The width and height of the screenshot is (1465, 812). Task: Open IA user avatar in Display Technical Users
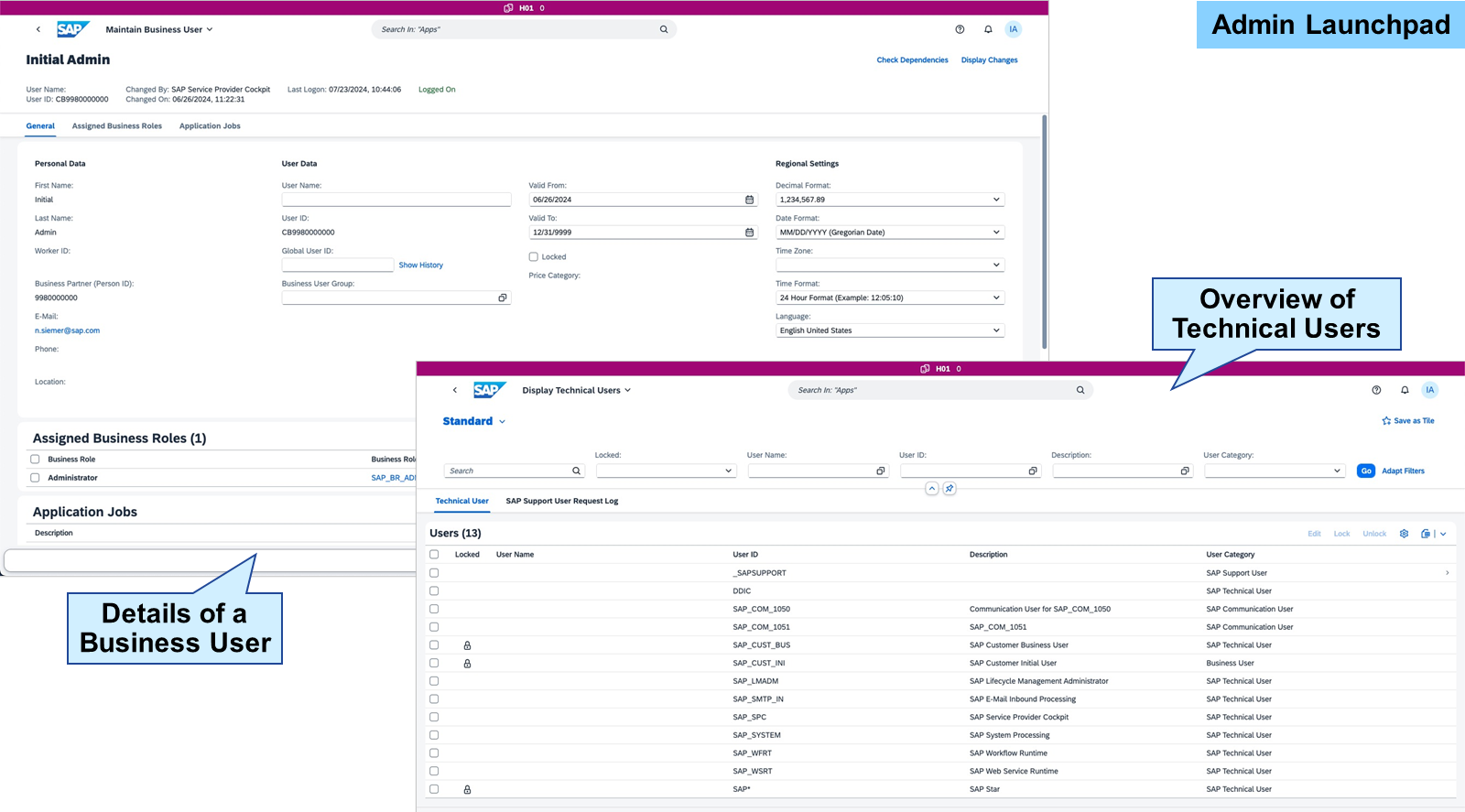1429,390
